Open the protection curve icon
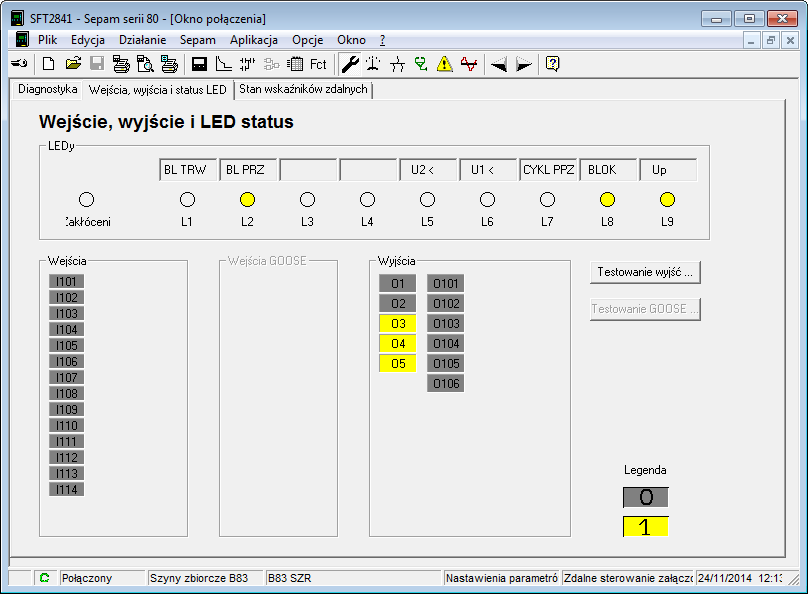Viewport: 808px width, 594px height. [x=223, y=64]
